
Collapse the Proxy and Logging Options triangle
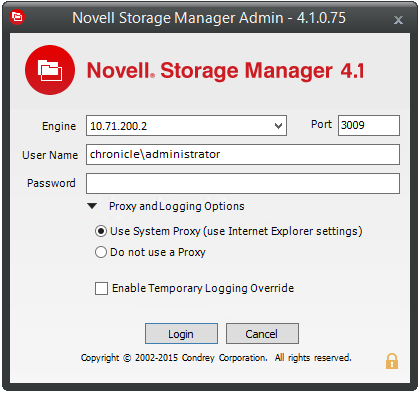coord(92,206)
